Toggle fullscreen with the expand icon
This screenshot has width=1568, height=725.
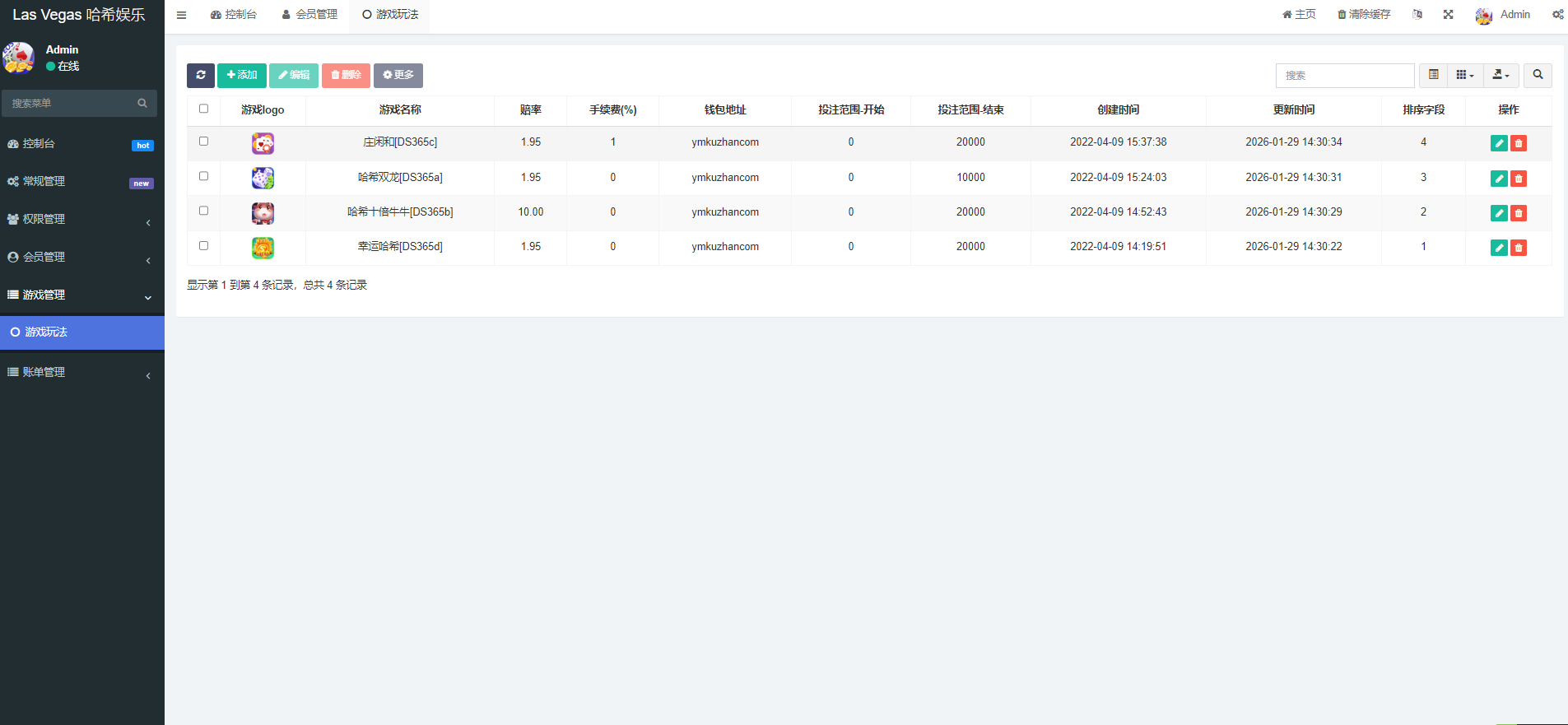(1448, 15)
